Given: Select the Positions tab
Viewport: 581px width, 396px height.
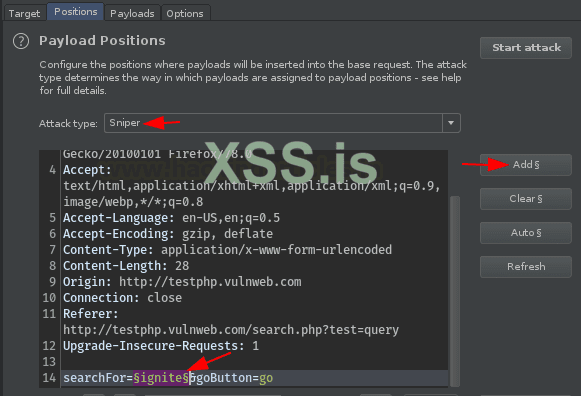Looking at the screenshot, I should 76,12.
